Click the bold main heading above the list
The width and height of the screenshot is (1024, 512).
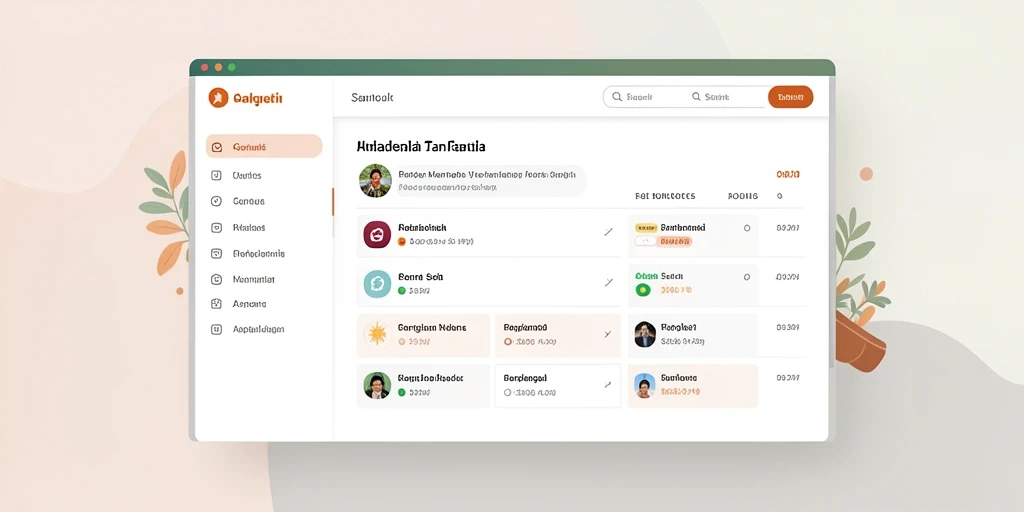pyautogui.click(x=421, y=146)
